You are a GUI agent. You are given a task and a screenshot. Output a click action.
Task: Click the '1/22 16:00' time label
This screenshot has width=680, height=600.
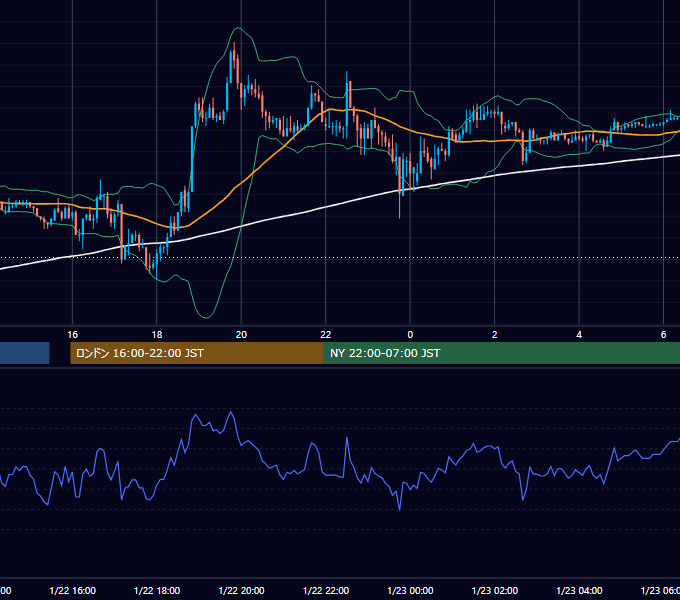(72, 590)
